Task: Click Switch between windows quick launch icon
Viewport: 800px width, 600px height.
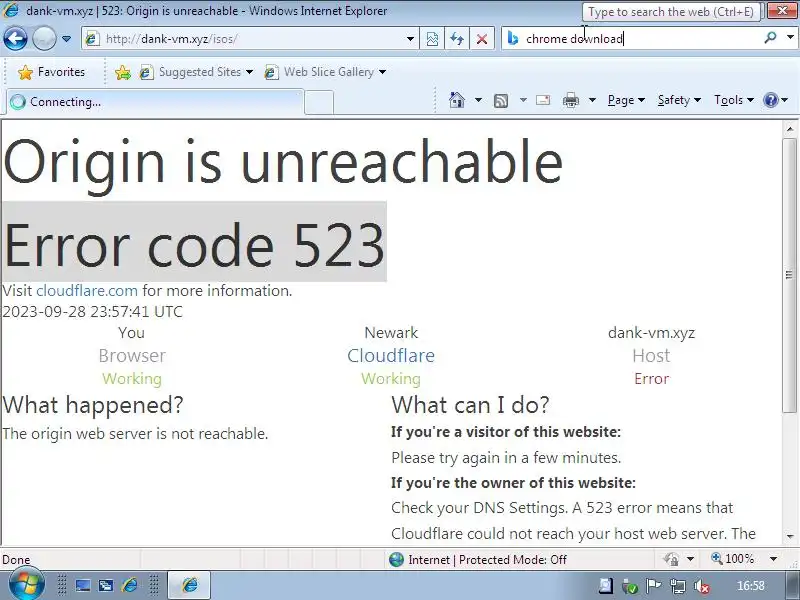Action: [106, 585]
